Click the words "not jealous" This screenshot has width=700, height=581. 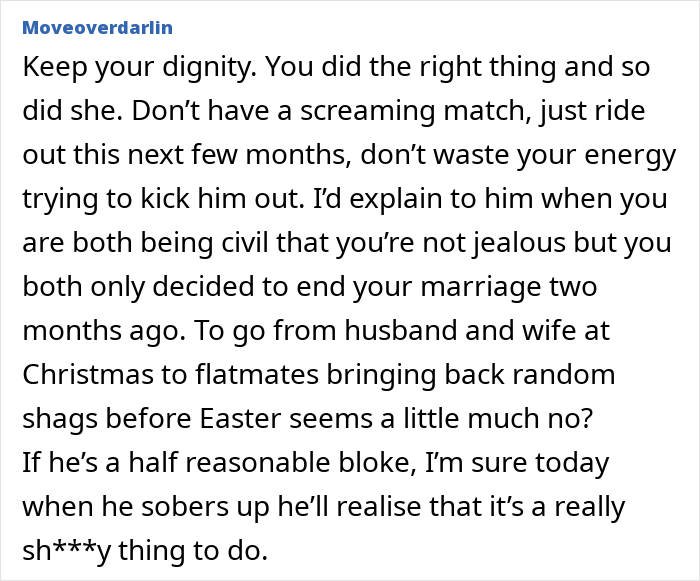coord(487,244)
